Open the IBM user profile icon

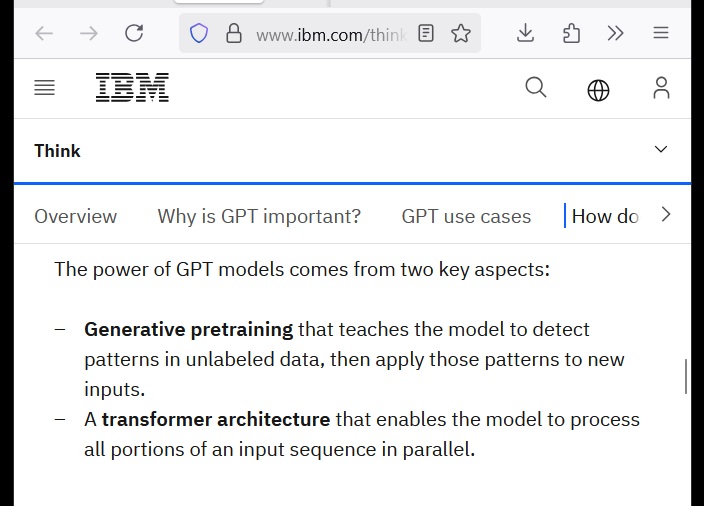tap(661, 88)
